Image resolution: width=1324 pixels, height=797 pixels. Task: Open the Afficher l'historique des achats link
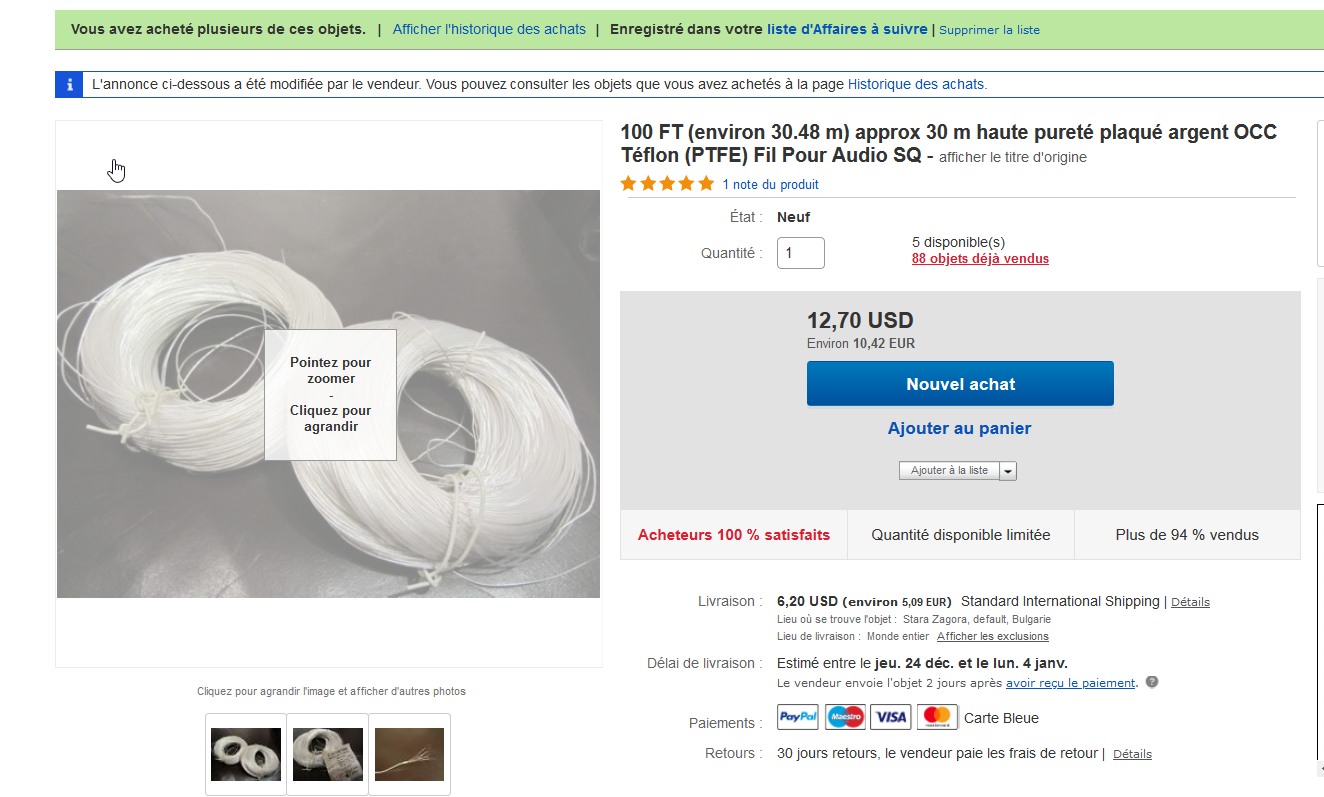coord(489,29)
